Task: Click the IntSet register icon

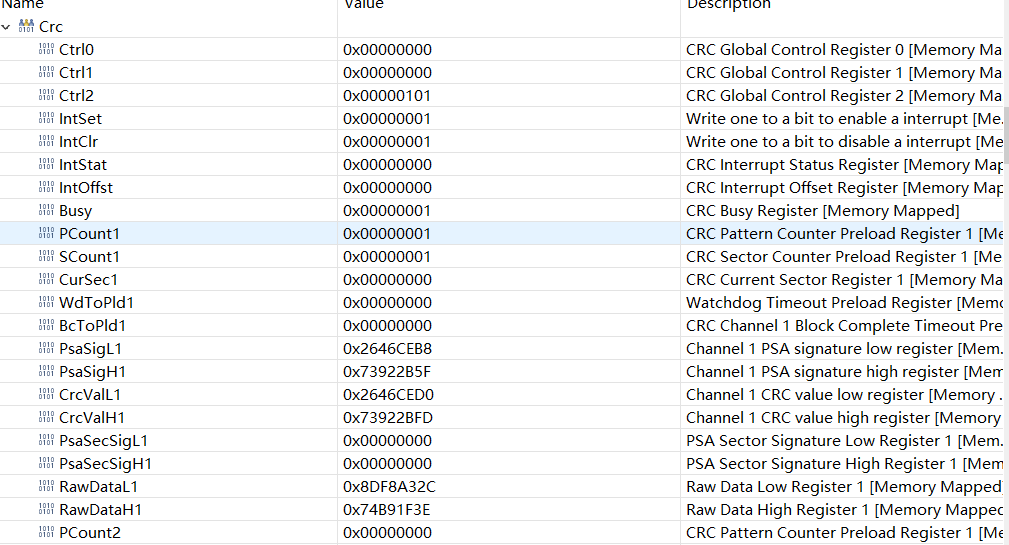Action: coord(46,119)
